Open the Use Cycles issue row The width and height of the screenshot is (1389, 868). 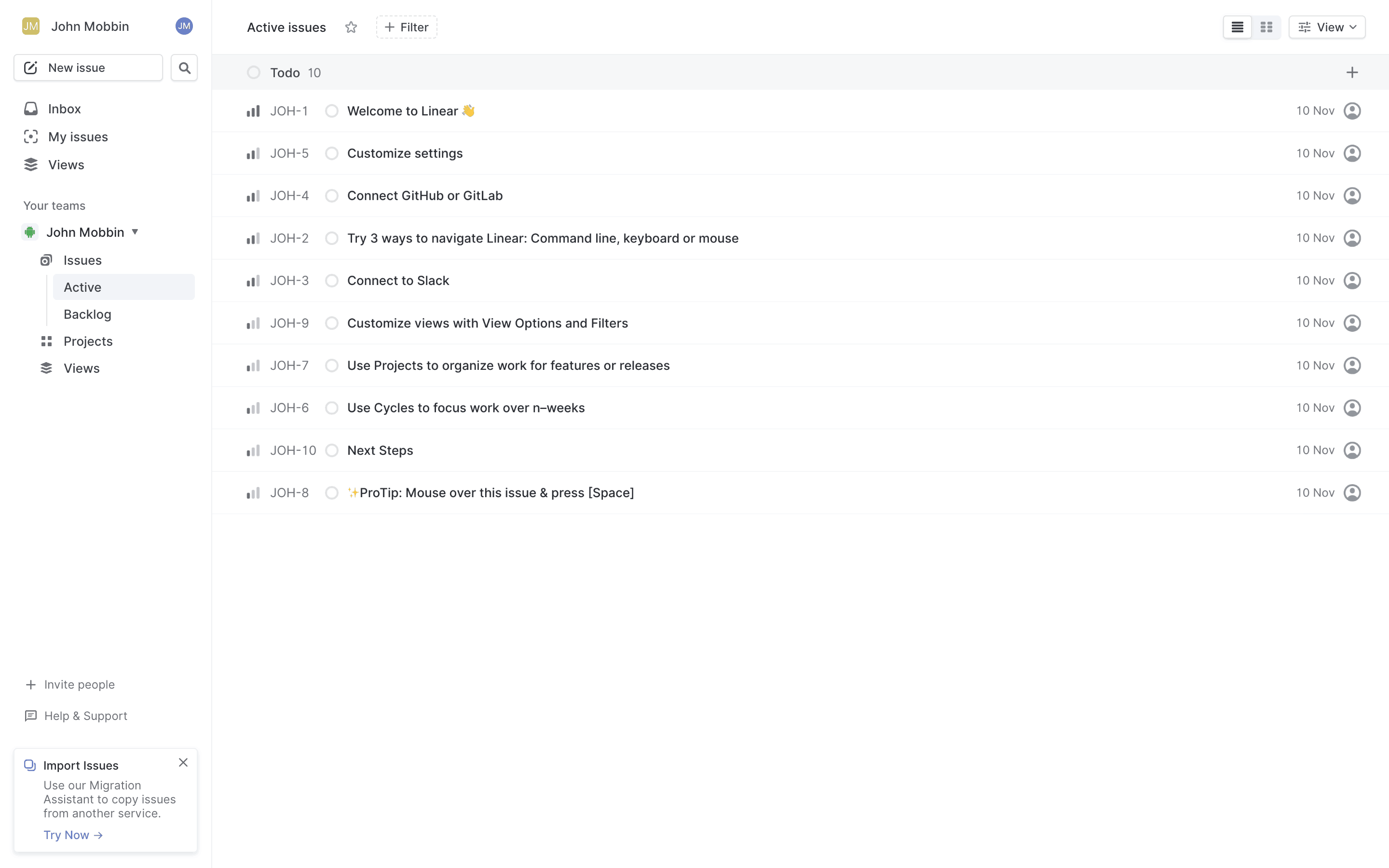pos(465,407)
